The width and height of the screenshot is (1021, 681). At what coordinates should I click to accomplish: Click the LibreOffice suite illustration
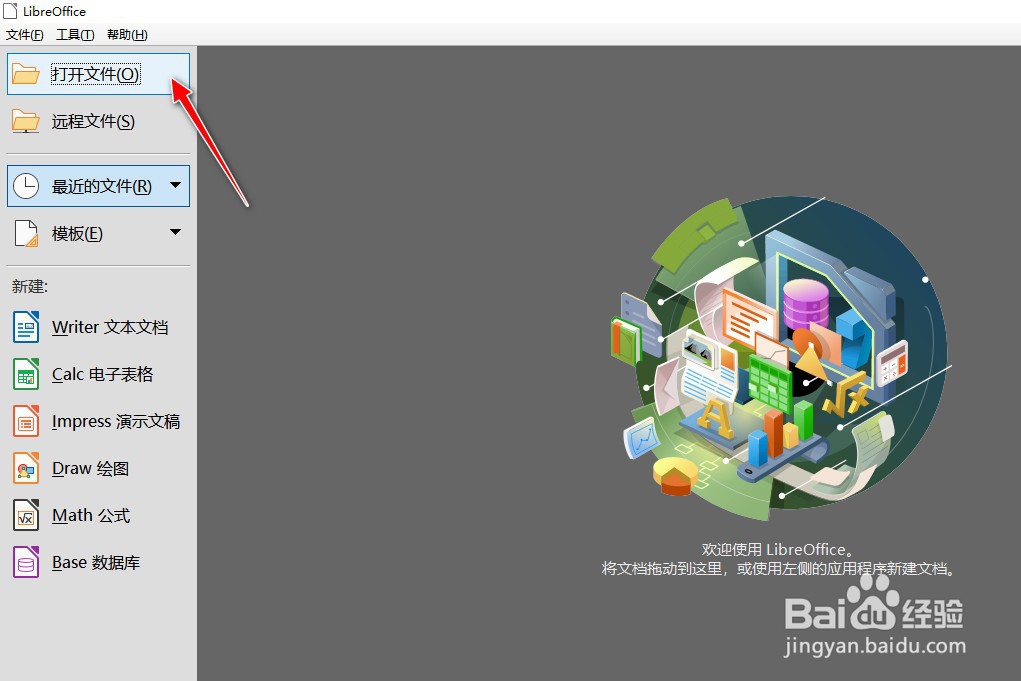(x=781, y=358)
